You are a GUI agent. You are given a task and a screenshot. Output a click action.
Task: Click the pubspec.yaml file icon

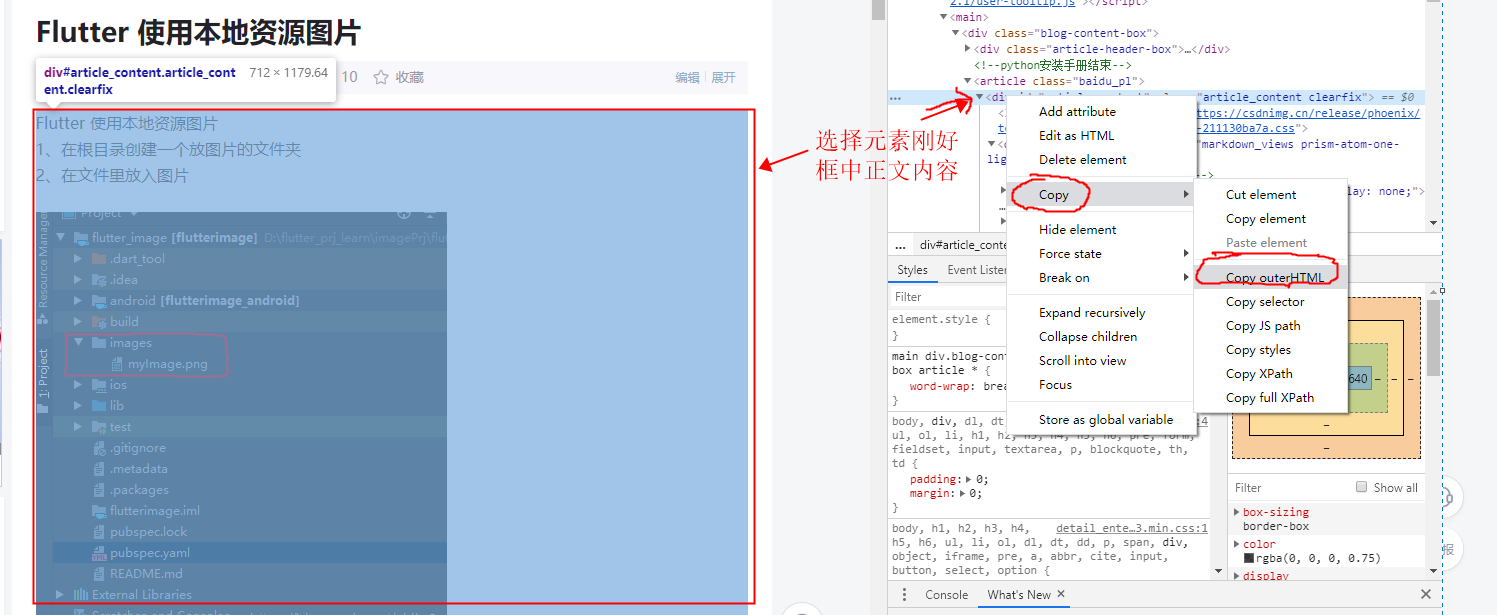(99, 553)
